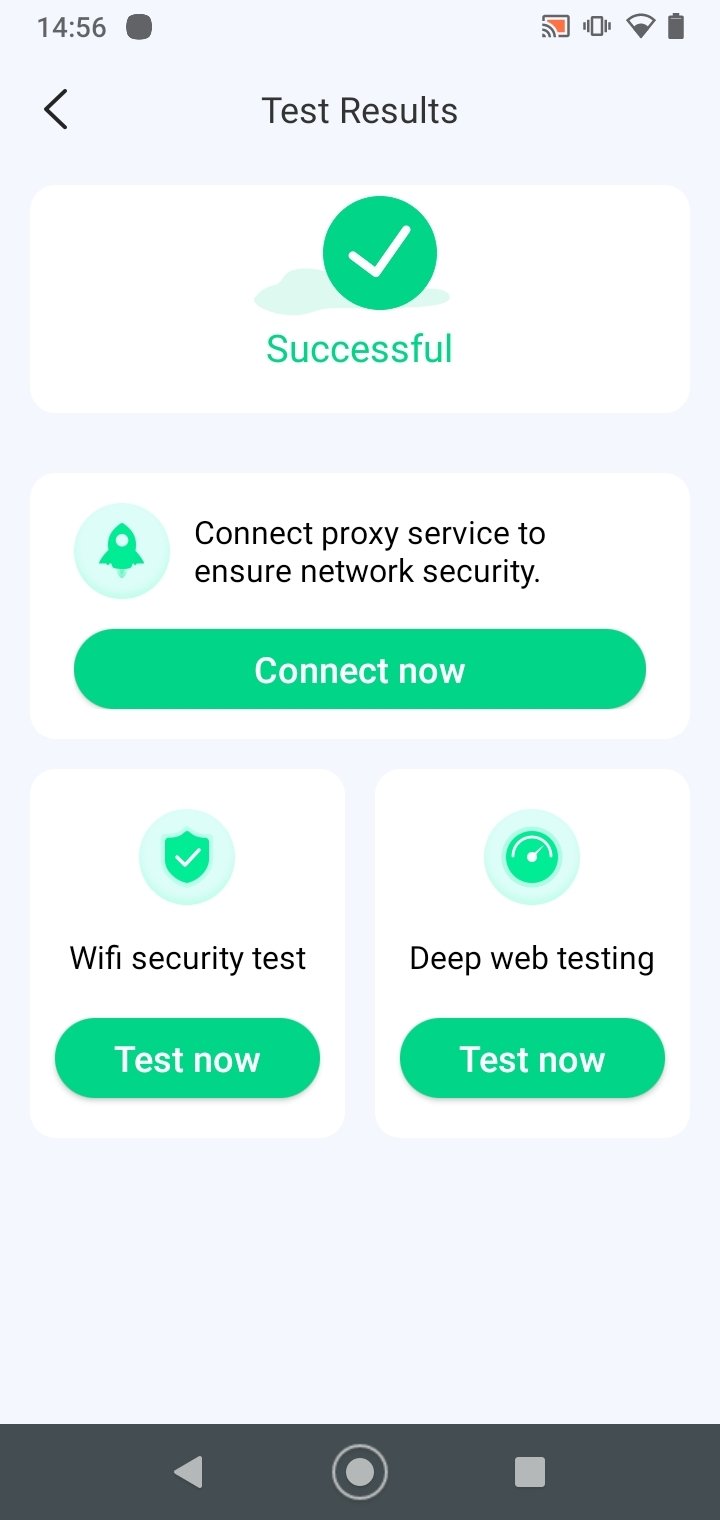This screenshot has width=720, height=1520.
Task: Start Wifi security test with Test now
Action: click(x=187, y=1058)
